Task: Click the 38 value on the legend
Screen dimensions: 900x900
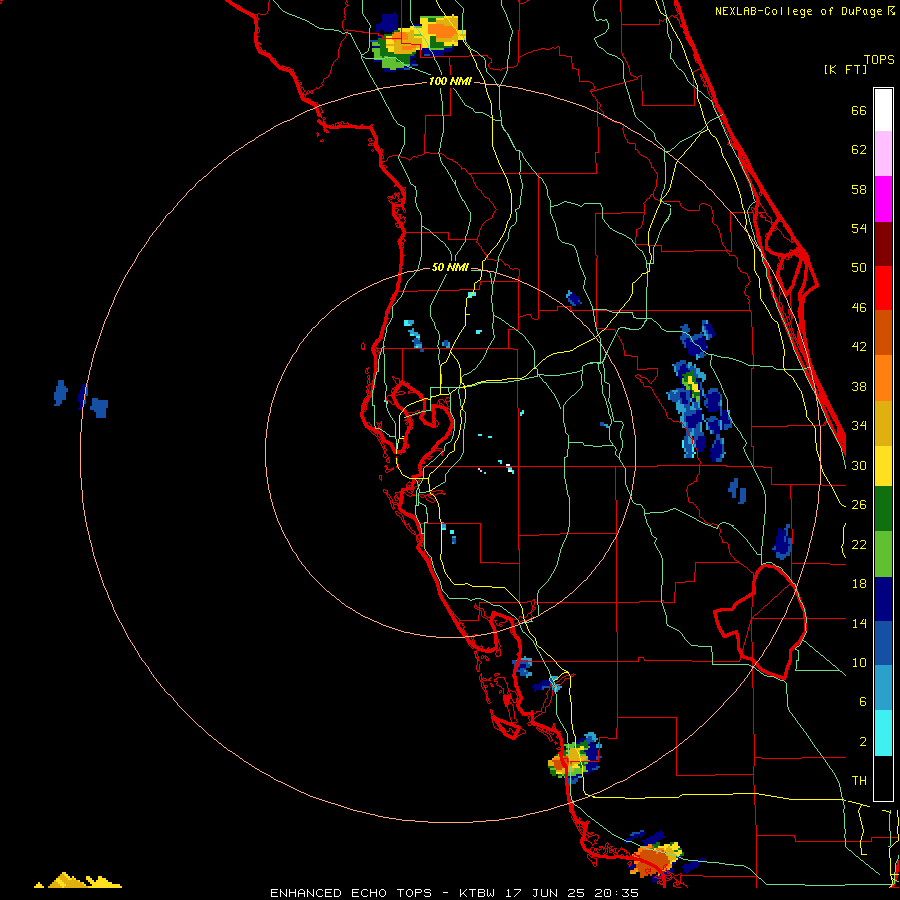Action: 859,386
